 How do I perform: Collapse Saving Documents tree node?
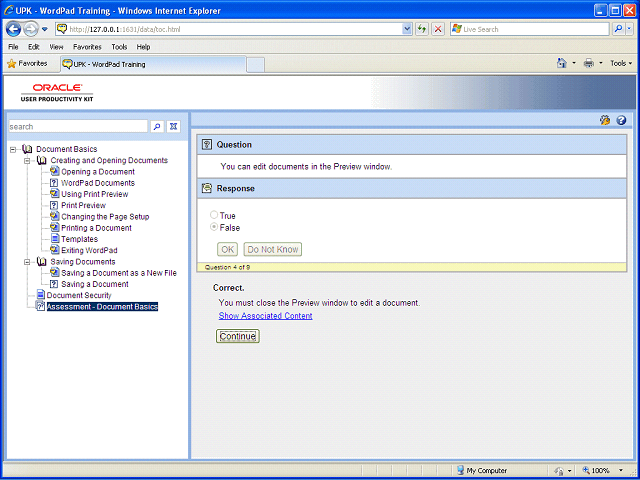[x=27, y=262]
